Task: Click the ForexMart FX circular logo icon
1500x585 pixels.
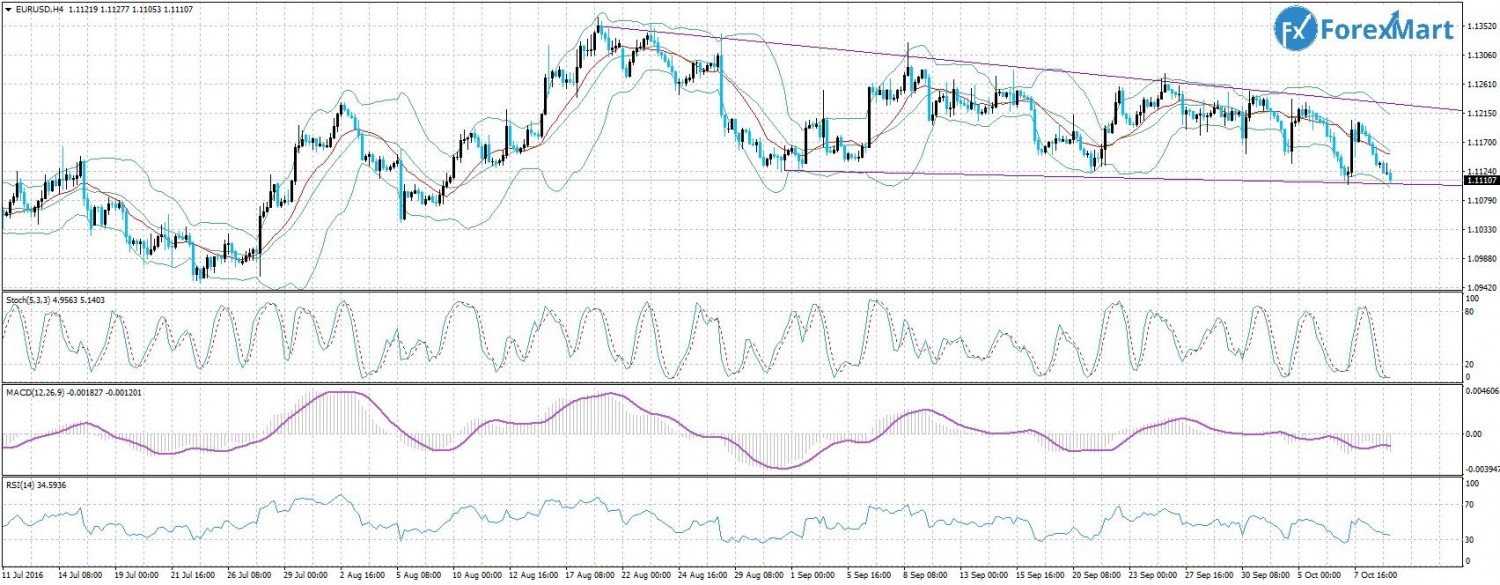Action: tap(1296, 28)
